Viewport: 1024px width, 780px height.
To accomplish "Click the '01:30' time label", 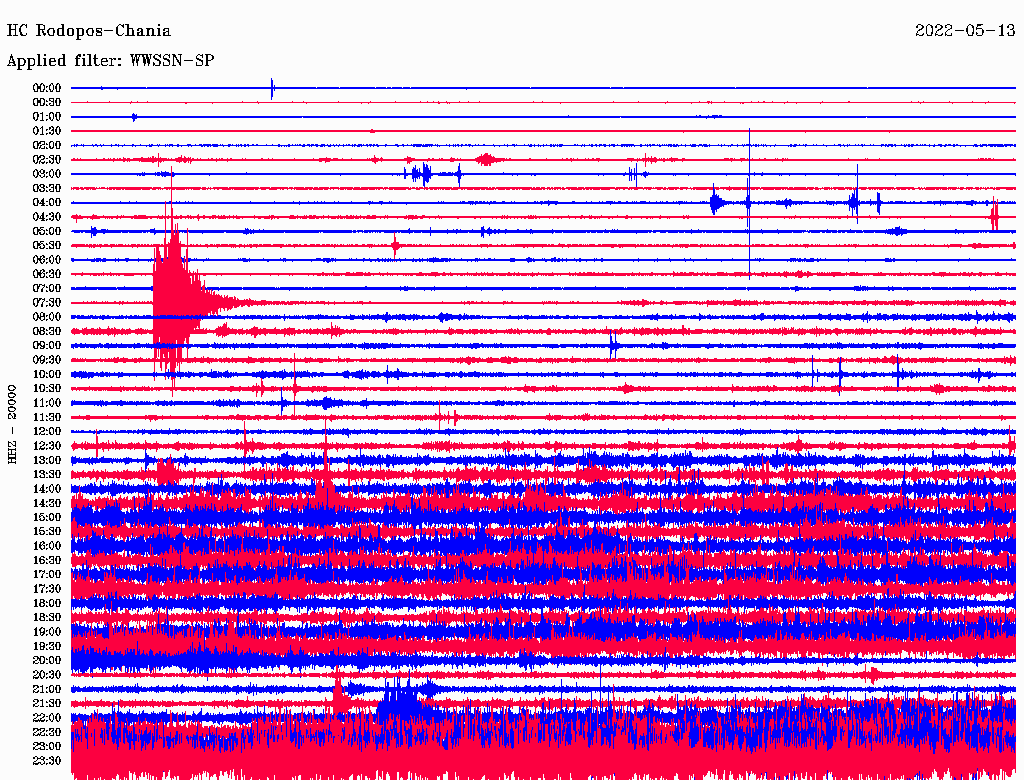I will click(x=47, y=131).
